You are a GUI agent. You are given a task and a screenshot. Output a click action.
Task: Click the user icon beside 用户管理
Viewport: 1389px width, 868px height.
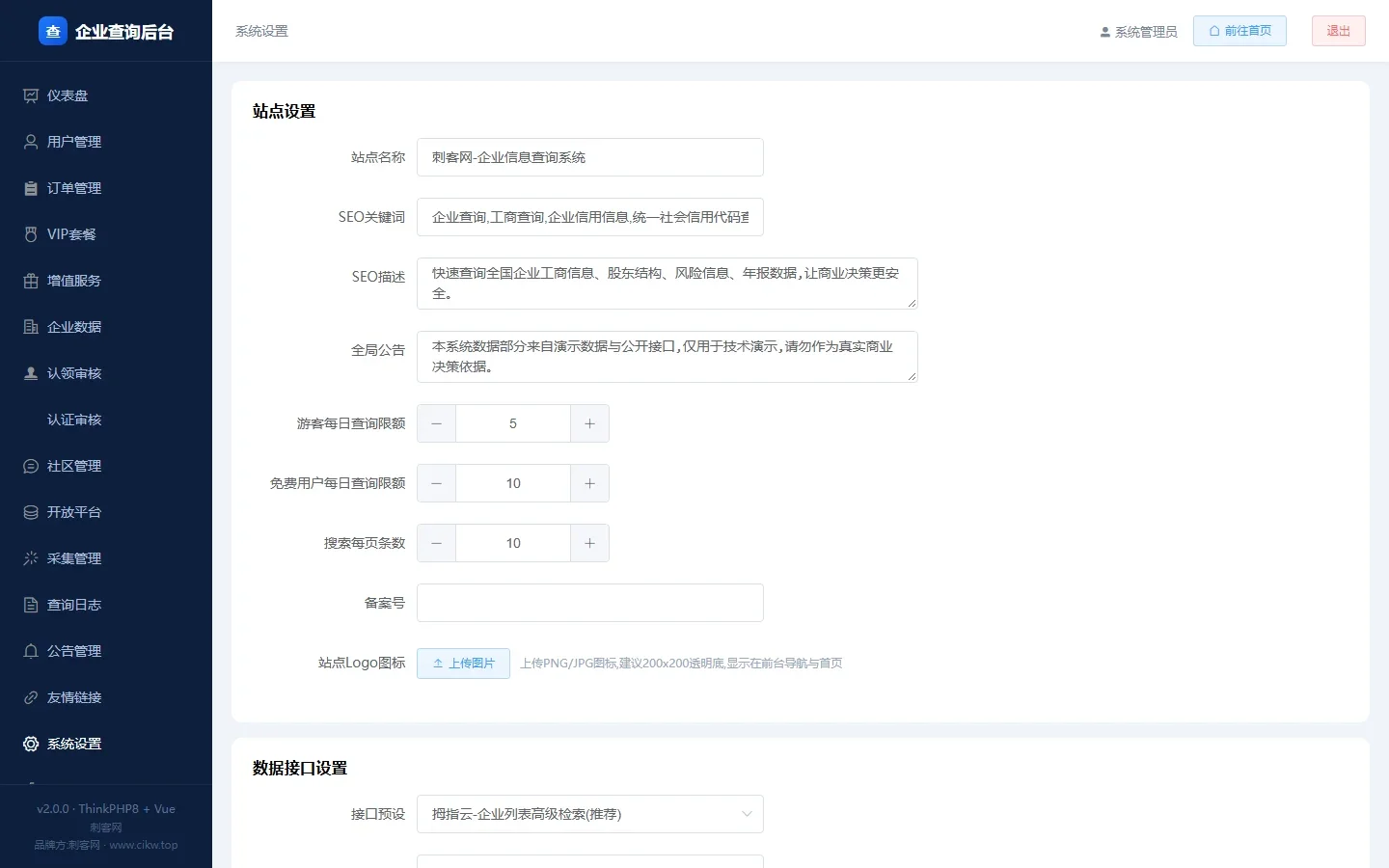tap(31, 142)
